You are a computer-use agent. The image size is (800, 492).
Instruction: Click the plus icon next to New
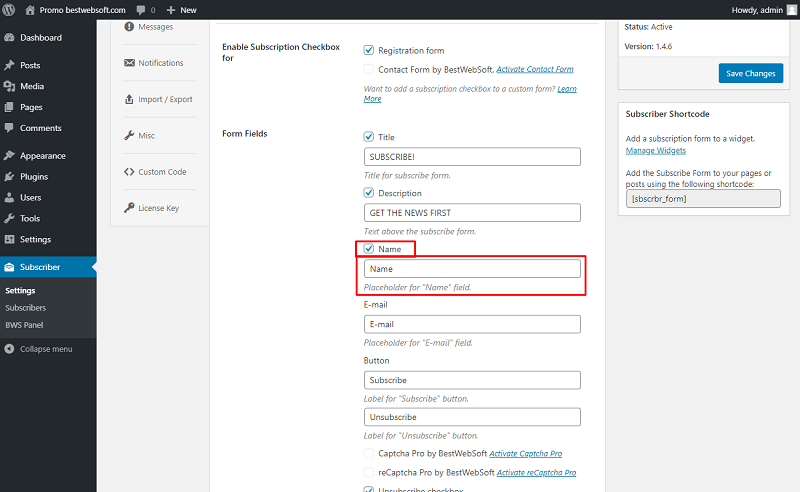(171, 10)
